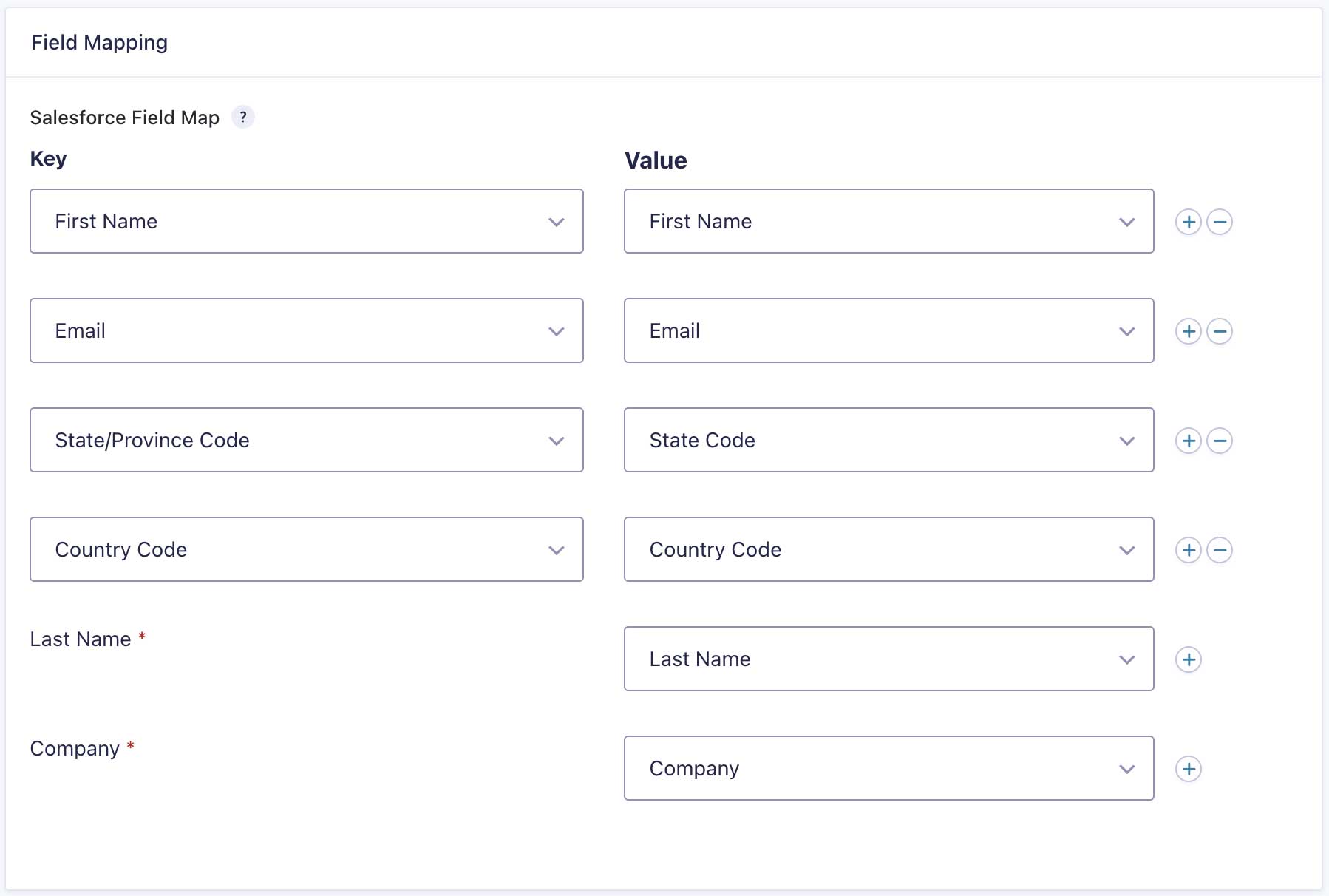Add a row after Country Code mapping
This screenshot has height=896, width=1329.
click(x=1188, y=550)
